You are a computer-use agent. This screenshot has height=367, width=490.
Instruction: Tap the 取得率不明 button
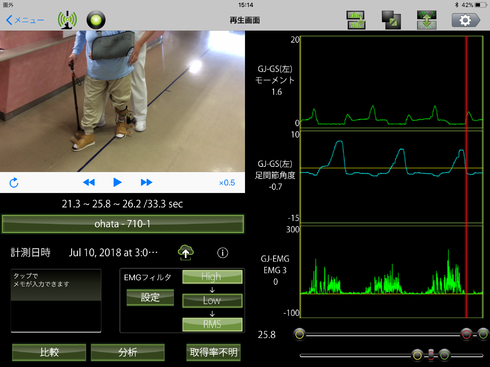(213, 352)
